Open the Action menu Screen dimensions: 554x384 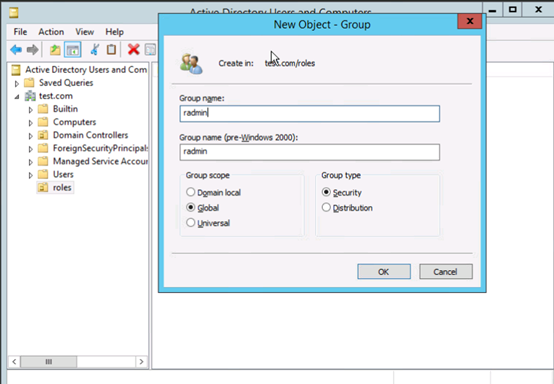click(51, 32)
